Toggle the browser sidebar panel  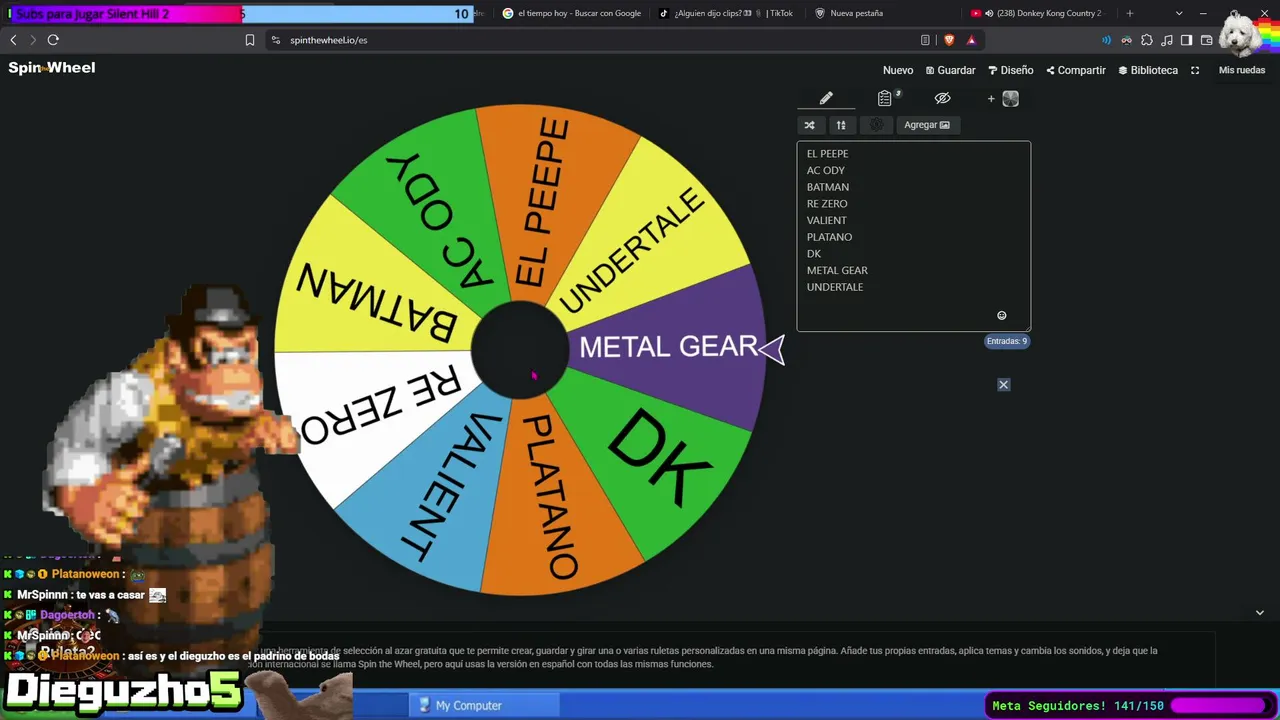1186,40
